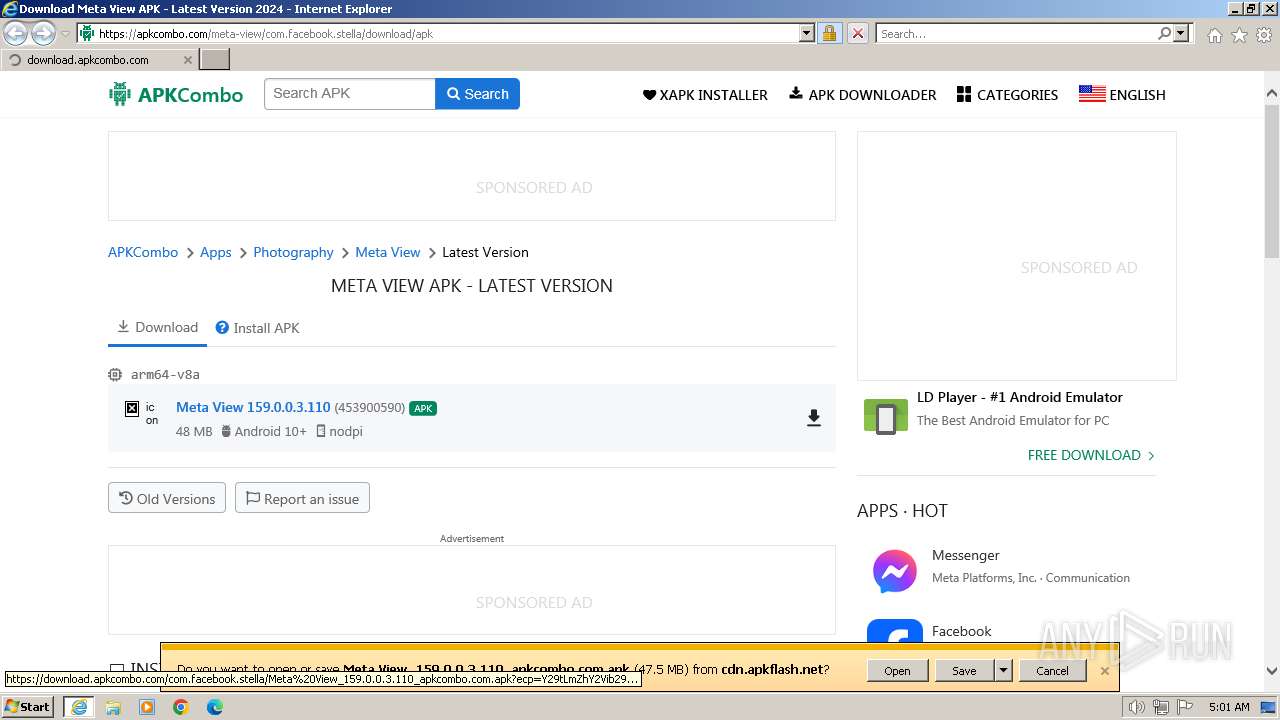This screenshot has width=1280, height=720.
Task: Click the green APK badge
Action: [x=423, y=408]
